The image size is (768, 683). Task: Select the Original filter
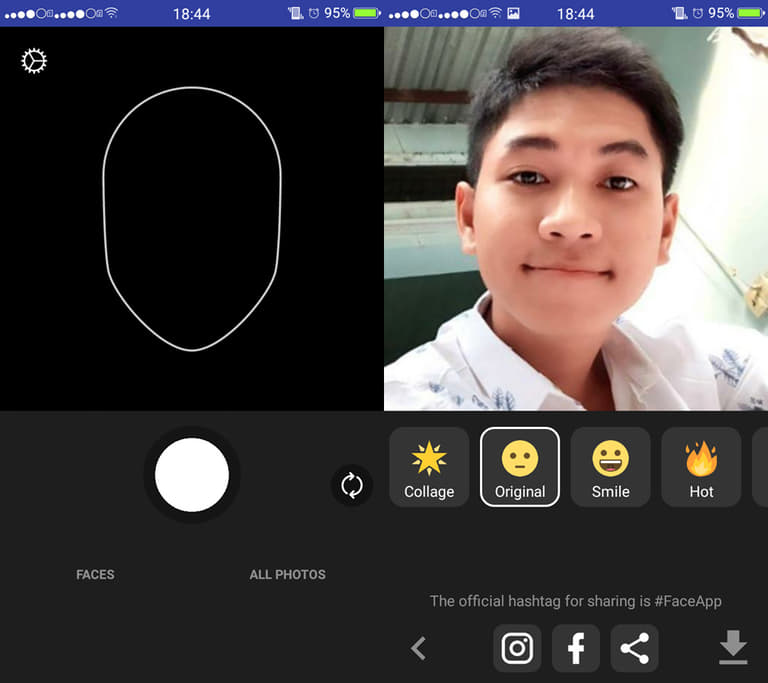pyautogui.click(x=520, y=467)
